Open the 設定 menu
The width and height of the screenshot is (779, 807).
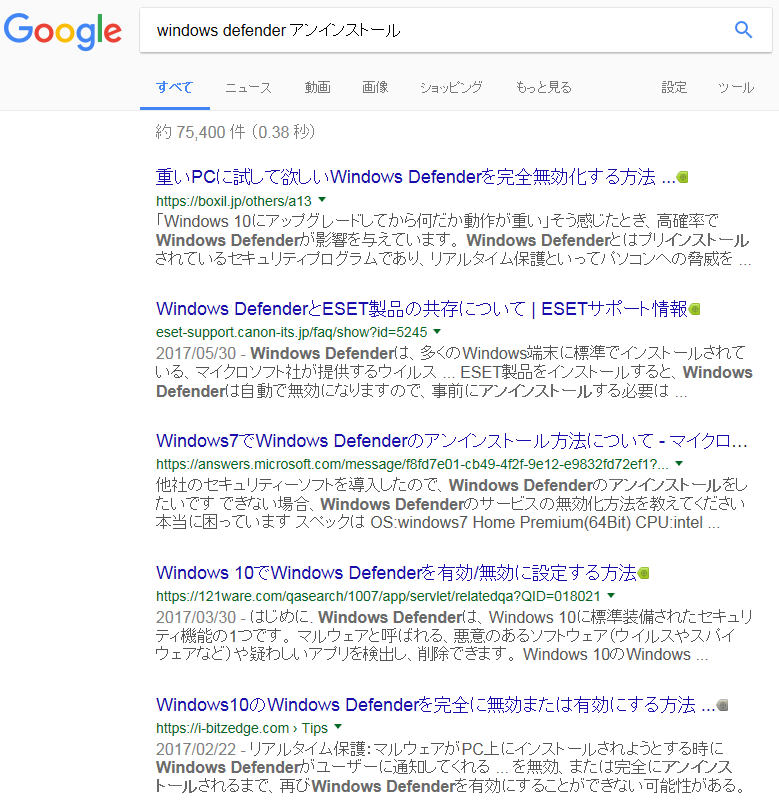[x=674, y=87]
